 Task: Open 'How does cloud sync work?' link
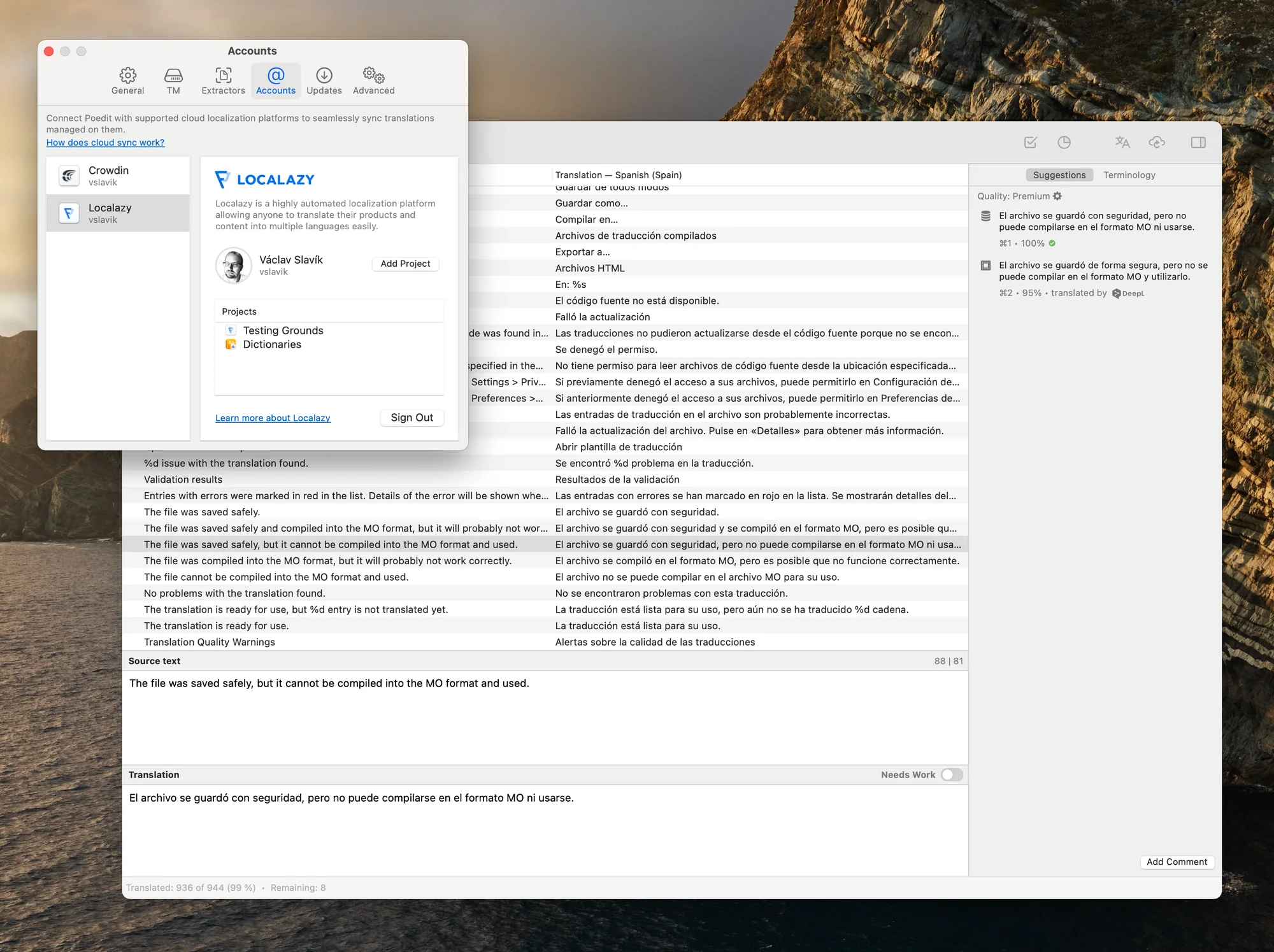[x=105, y=143]
